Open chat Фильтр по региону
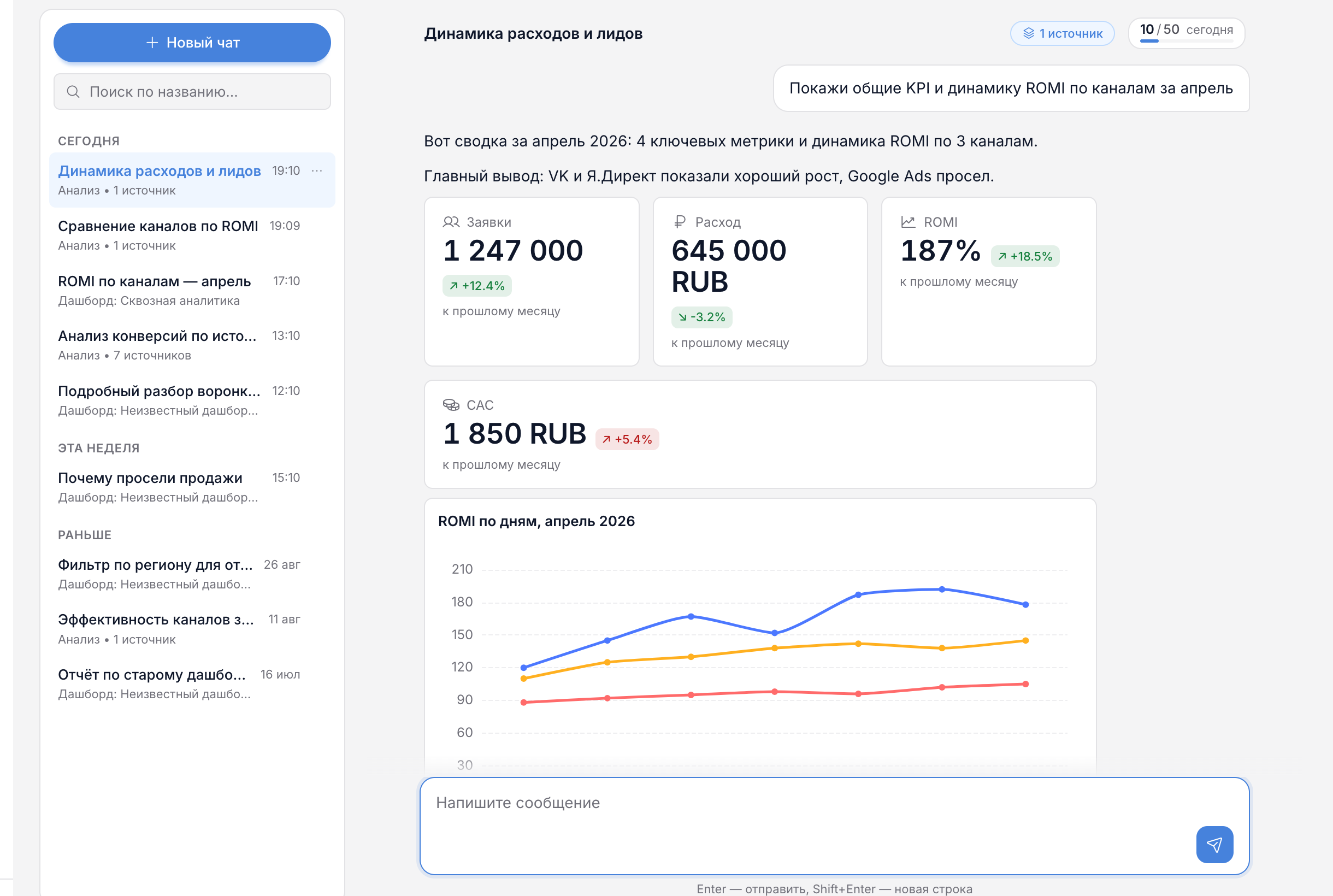This screenshot has height=896, width=1333. pos(192,574)
